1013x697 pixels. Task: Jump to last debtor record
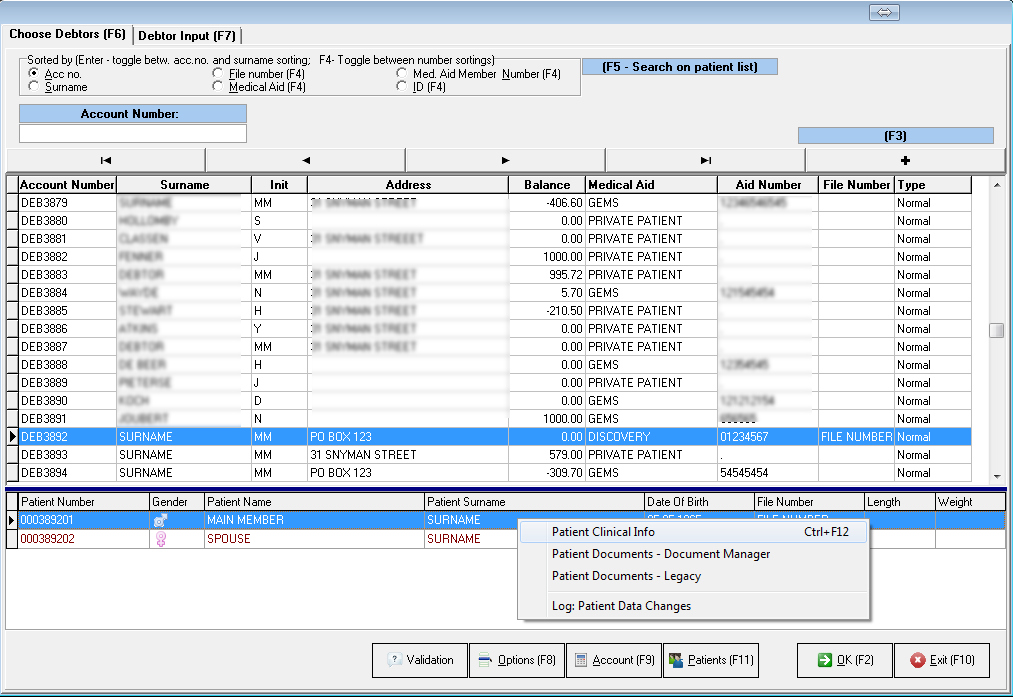(705, 160)
